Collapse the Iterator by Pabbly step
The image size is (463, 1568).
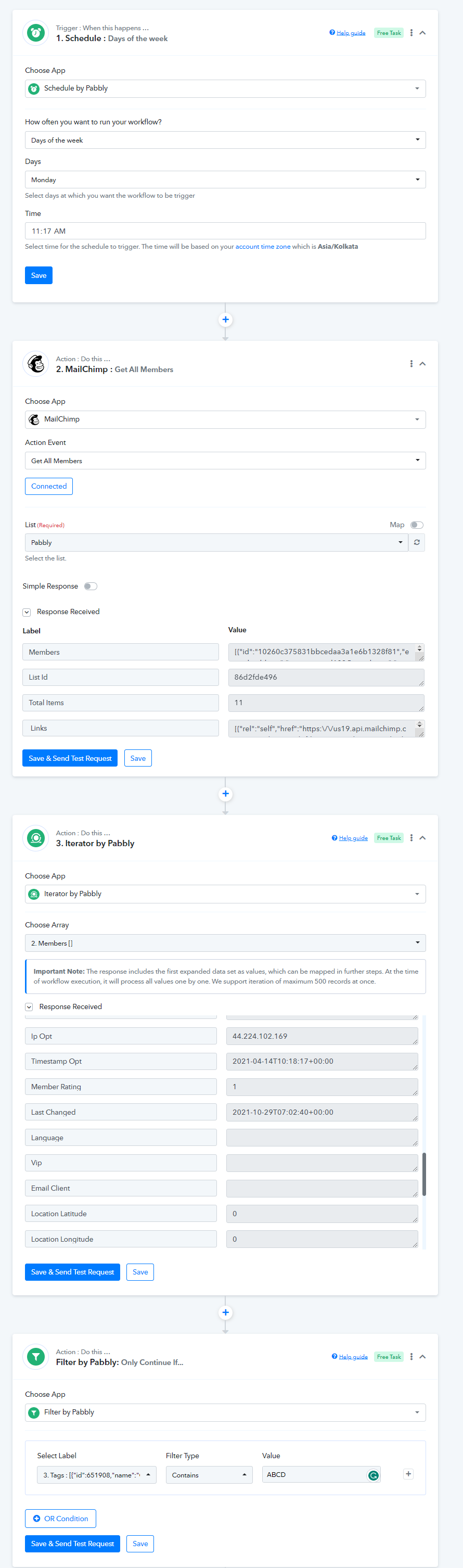pos(423,838)
